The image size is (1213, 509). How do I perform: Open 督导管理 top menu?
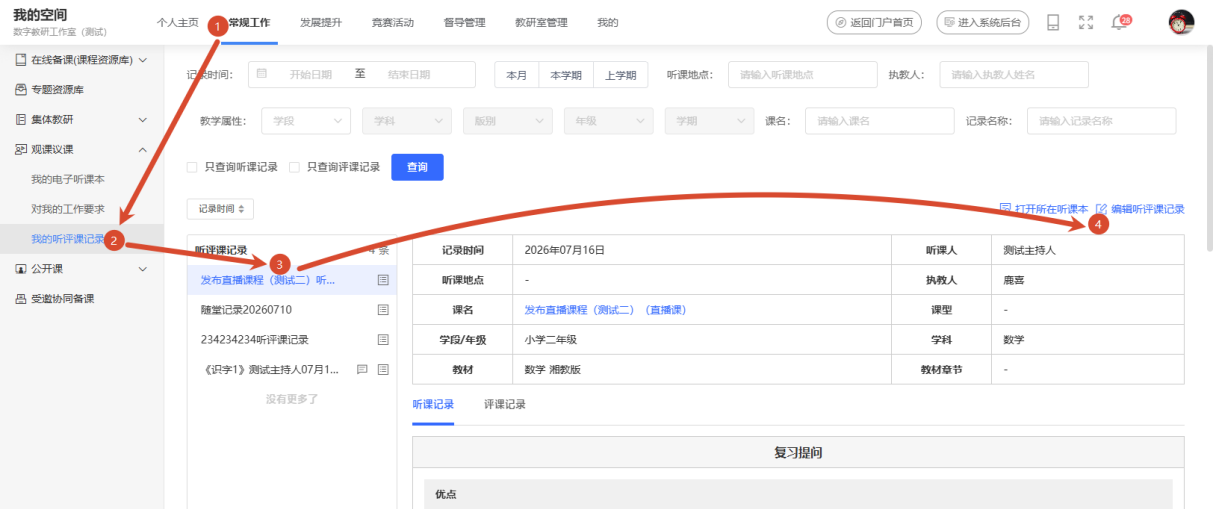pyautogui.click(x=464, y=22)
